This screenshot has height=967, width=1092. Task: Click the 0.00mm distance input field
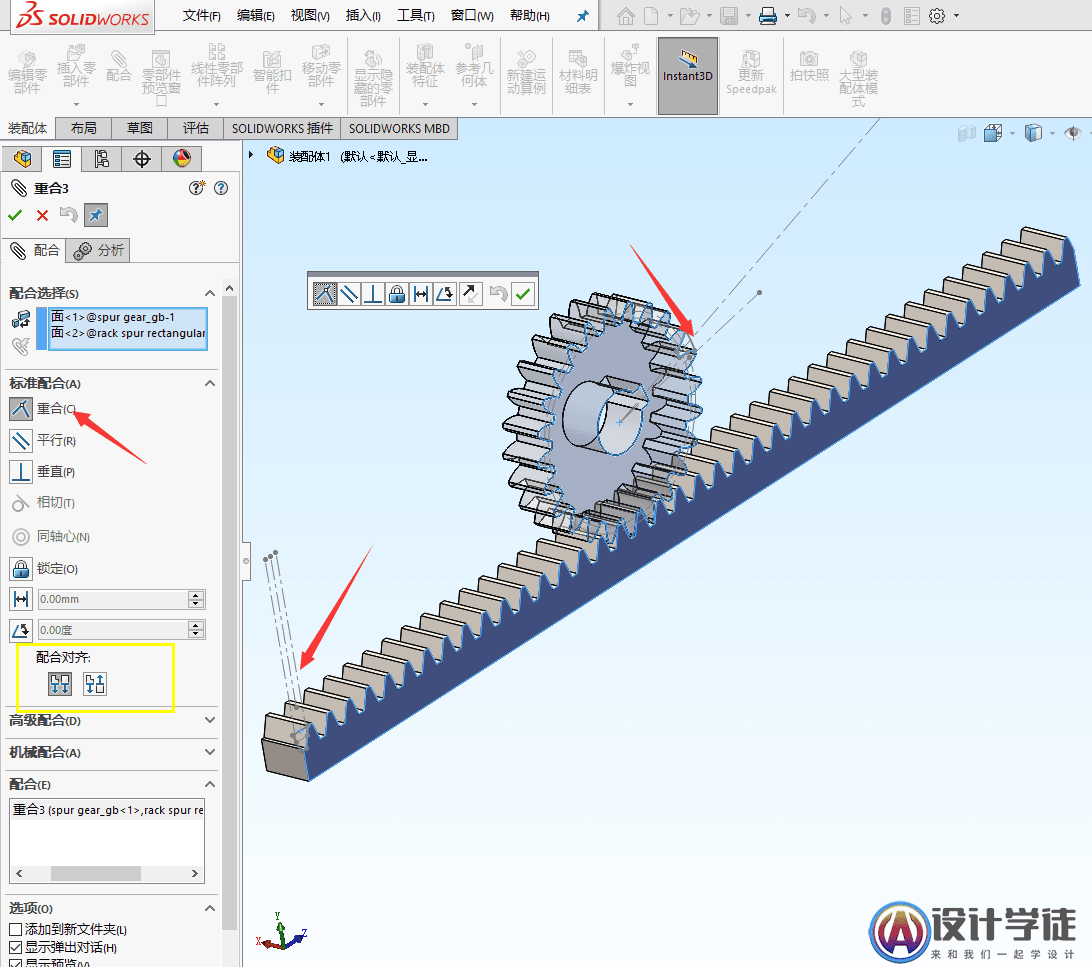pos(113,599)
